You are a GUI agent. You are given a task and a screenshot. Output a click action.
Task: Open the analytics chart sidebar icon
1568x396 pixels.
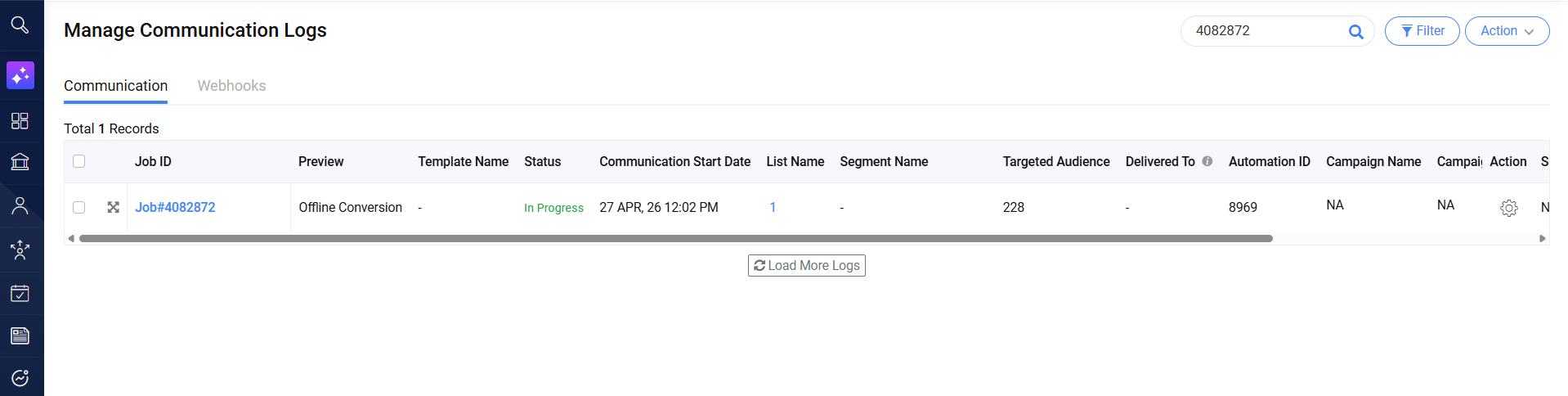pyautogui.click(x=20, y=378)
